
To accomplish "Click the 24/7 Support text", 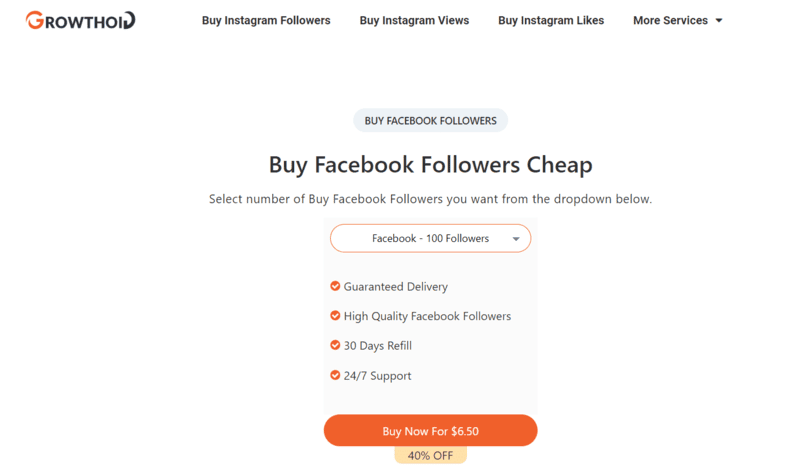I will click(x=378, y=376).
